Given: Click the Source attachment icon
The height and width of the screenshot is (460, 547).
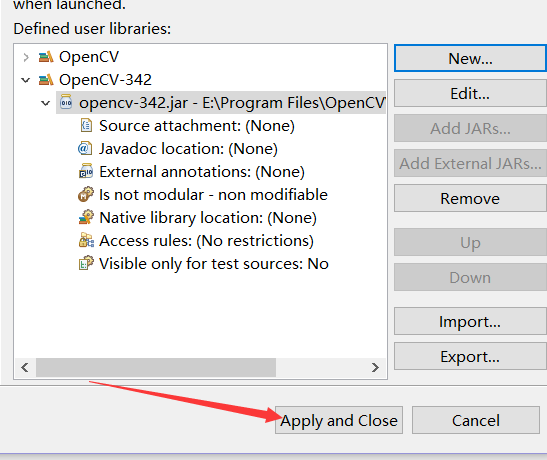Looking at the screenshot, I should (86, 126).
